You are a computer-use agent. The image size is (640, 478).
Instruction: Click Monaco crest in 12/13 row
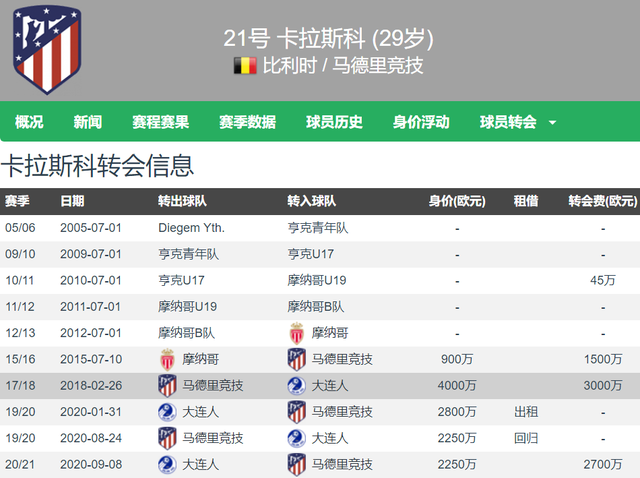pos(297,332)
